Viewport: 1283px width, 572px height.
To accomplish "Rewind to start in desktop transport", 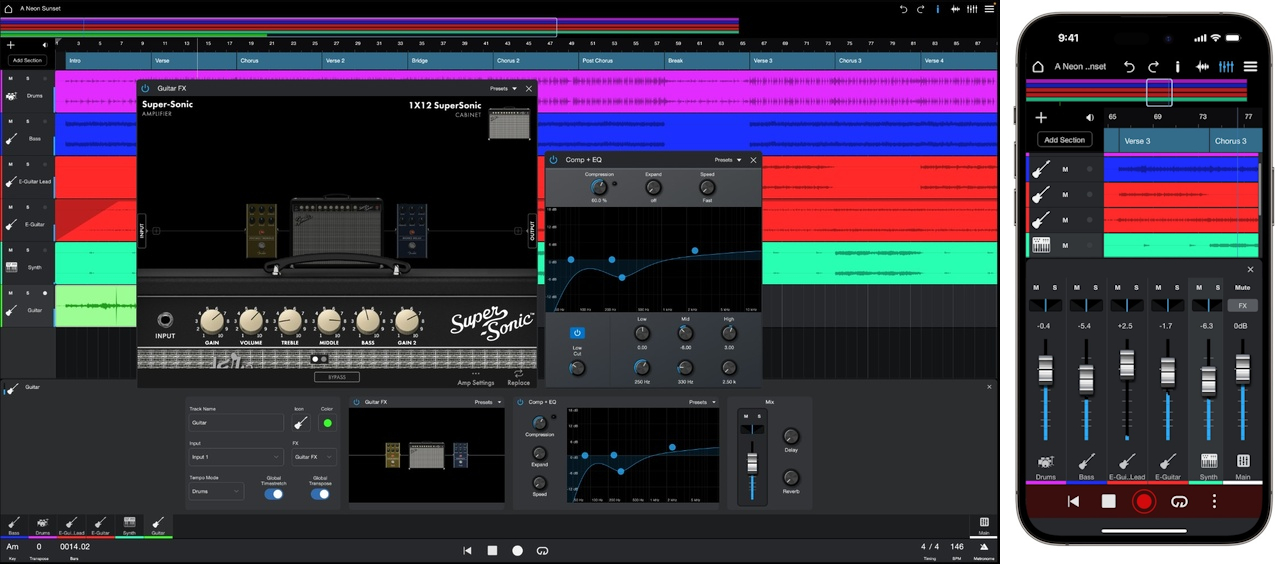I will pyautogui.click(x=467, y=550).
